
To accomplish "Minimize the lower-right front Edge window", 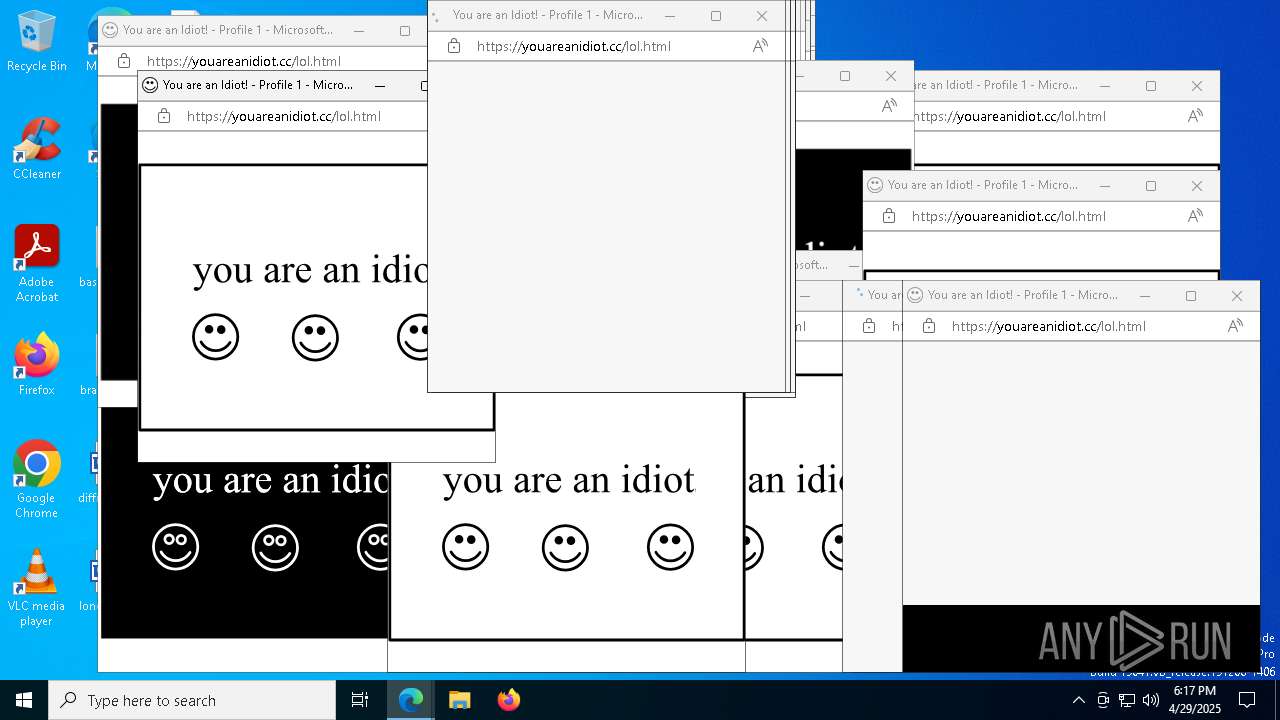I will [x=1145, y=296].
